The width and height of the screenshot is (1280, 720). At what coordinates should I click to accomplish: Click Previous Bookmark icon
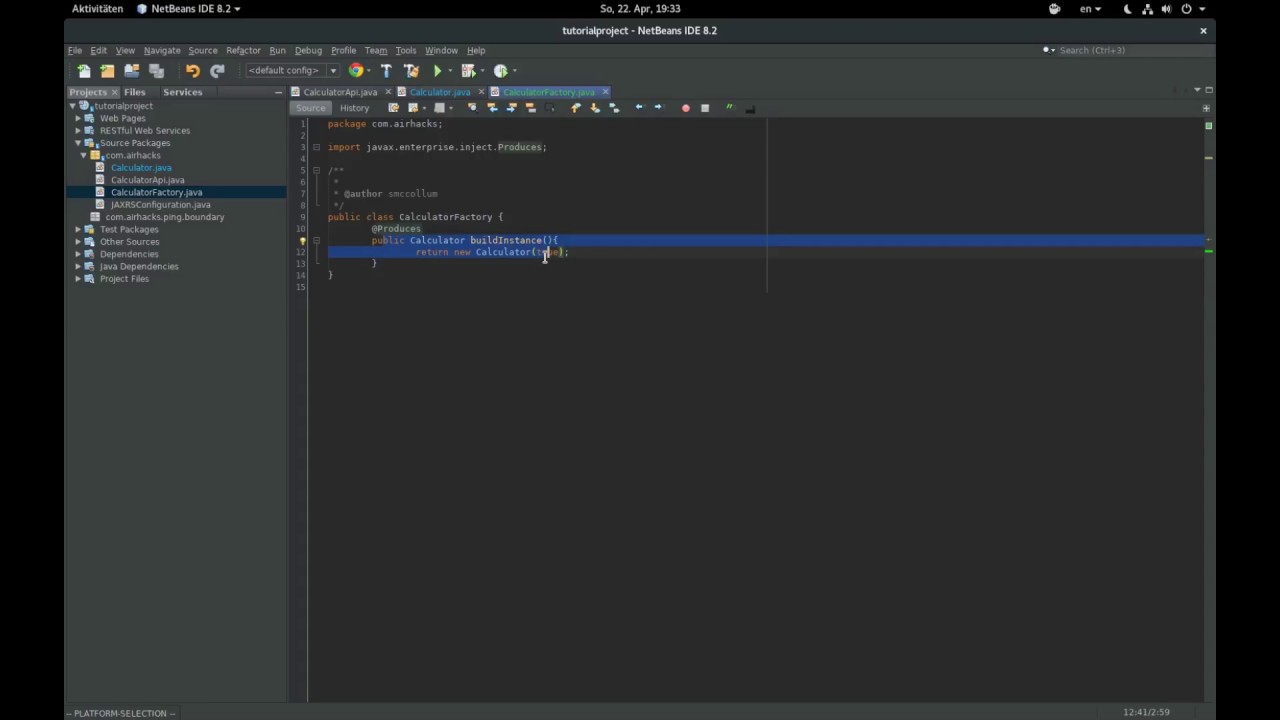[x=575, y=108]
